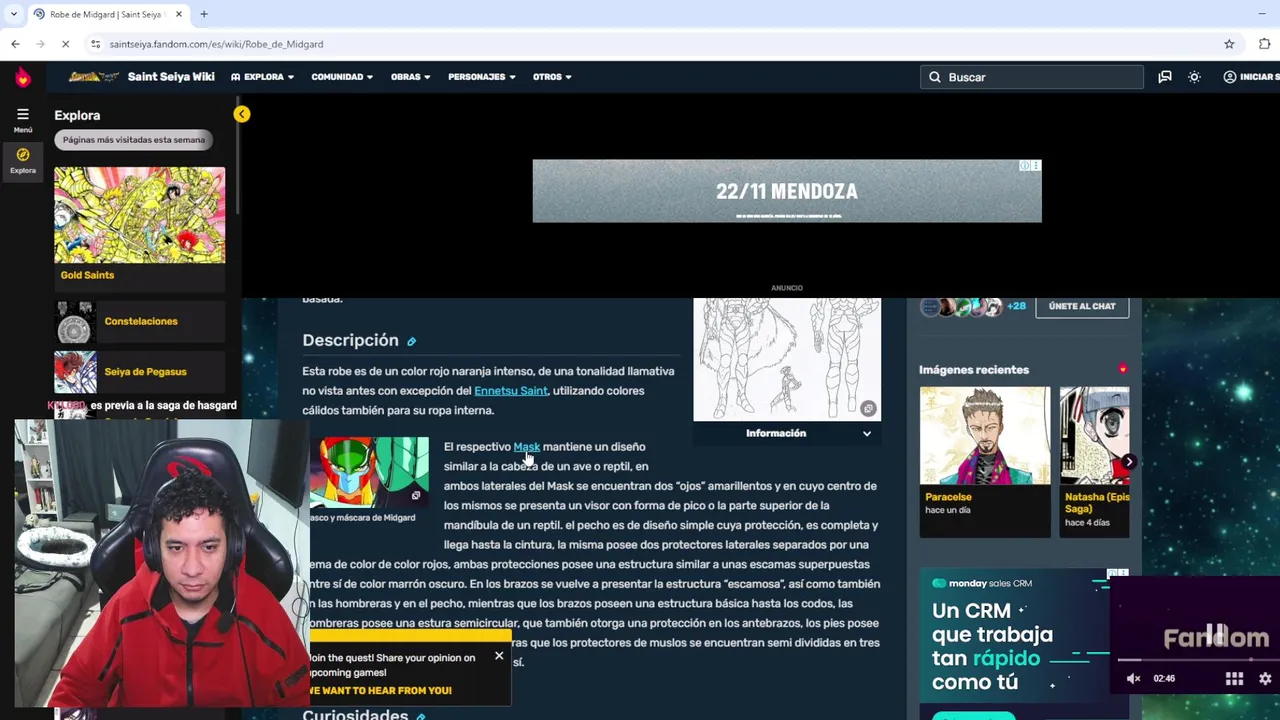Click 'Imágenes recientes' heading

pos(973,370)
